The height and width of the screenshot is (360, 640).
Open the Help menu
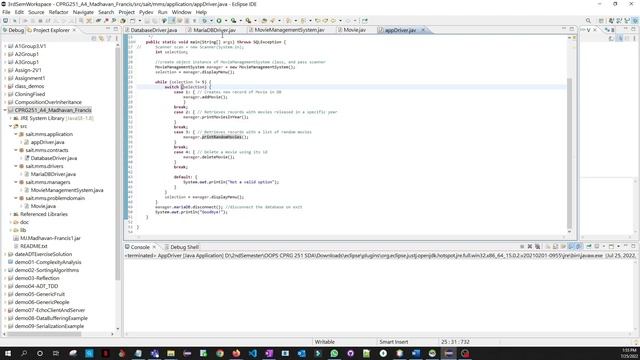pyautogui.click(x=201, y=12)
